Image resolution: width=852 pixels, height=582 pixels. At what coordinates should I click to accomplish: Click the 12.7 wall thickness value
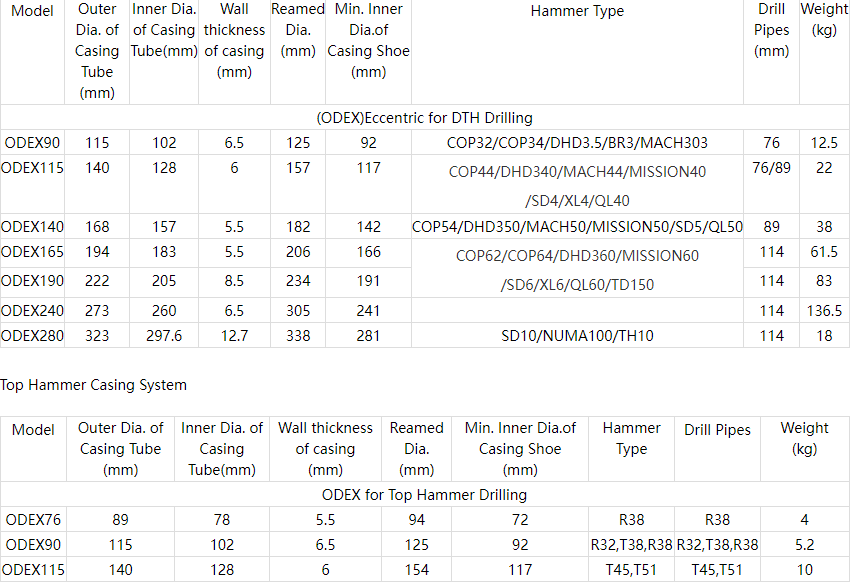[x=234, y=336]
